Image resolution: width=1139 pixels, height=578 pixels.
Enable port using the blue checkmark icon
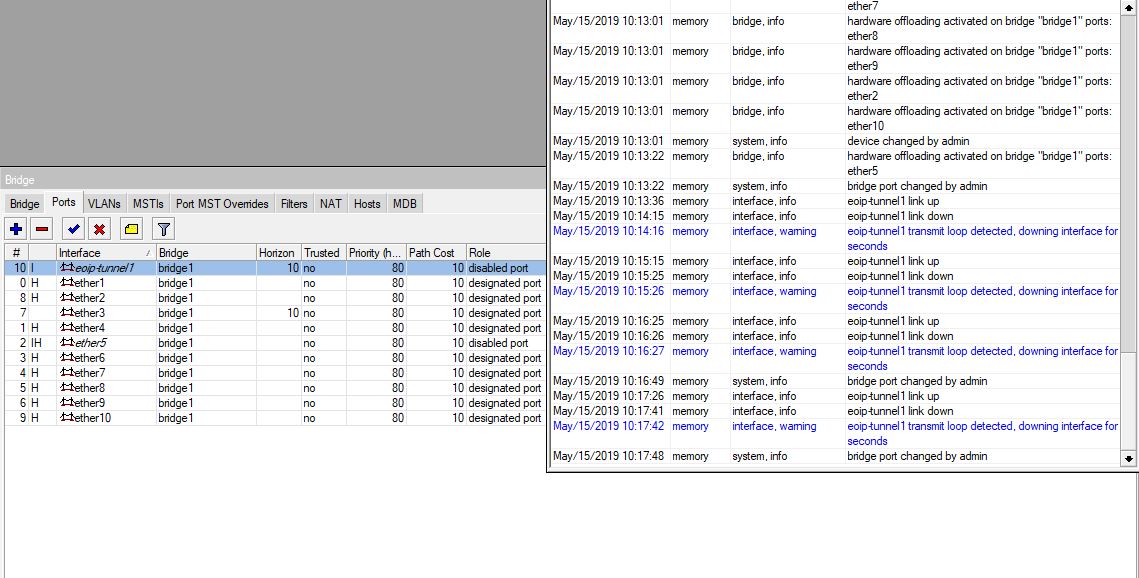(73, 229)
